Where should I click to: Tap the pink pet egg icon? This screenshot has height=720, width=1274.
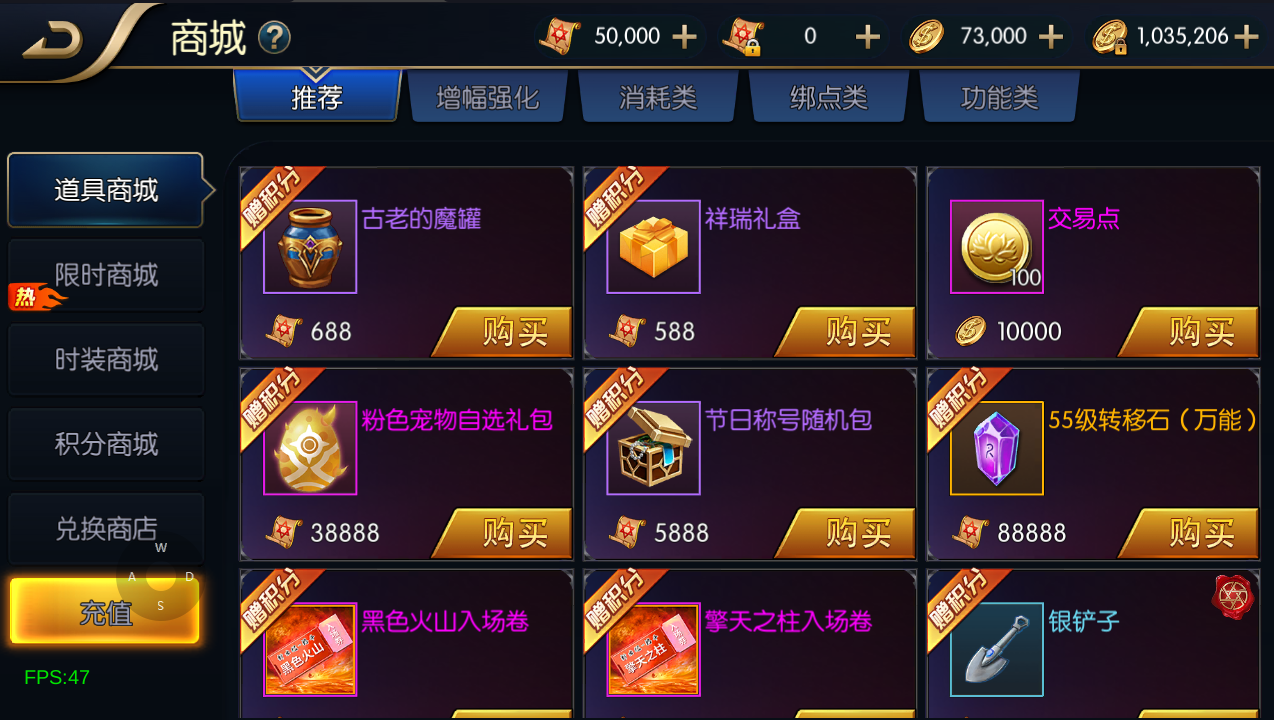point(310,448)
